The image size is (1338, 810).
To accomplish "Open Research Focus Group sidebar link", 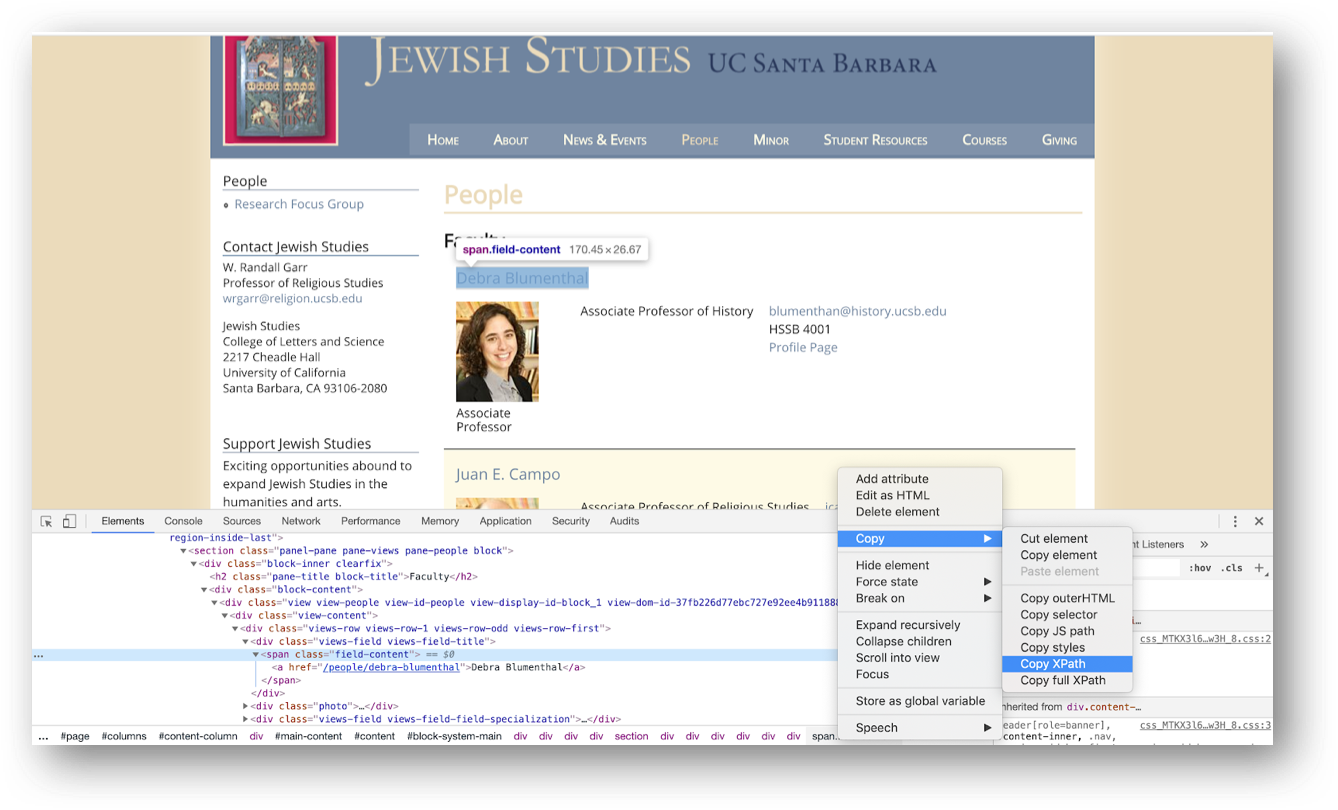I will click(x=299, y=204).
